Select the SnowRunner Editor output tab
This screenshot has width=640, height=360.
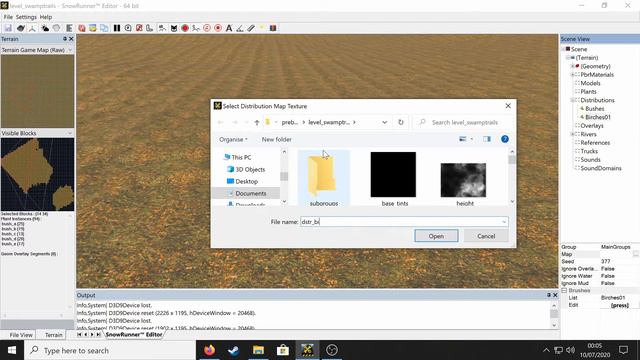point(134,334)
